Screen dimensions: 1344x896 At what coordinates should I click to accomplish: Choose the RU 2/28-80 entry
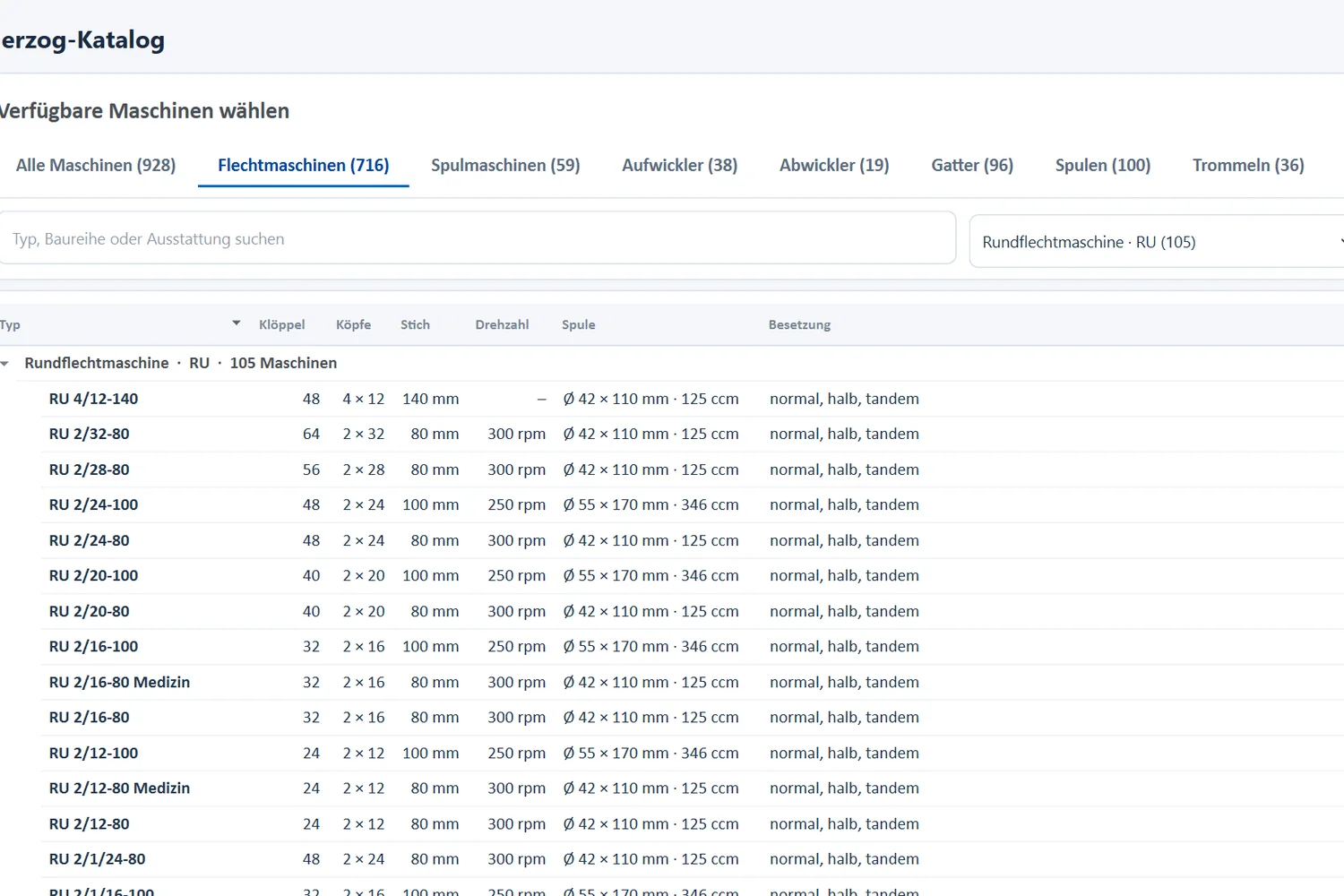tap(692, 470)
